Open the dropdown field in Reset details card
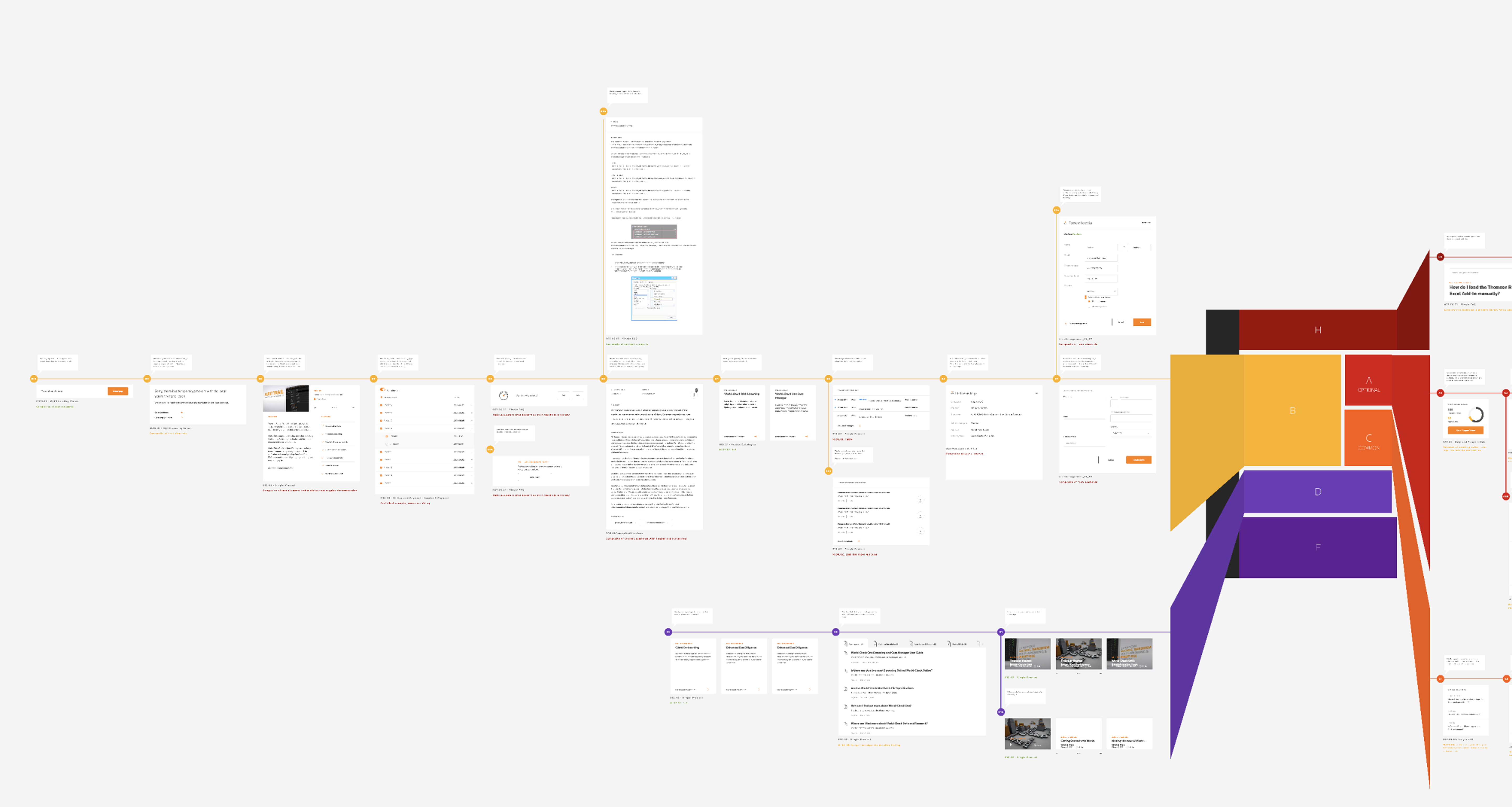The image size is (1512, 807). pyautogui.click(x=1102, y=291)
